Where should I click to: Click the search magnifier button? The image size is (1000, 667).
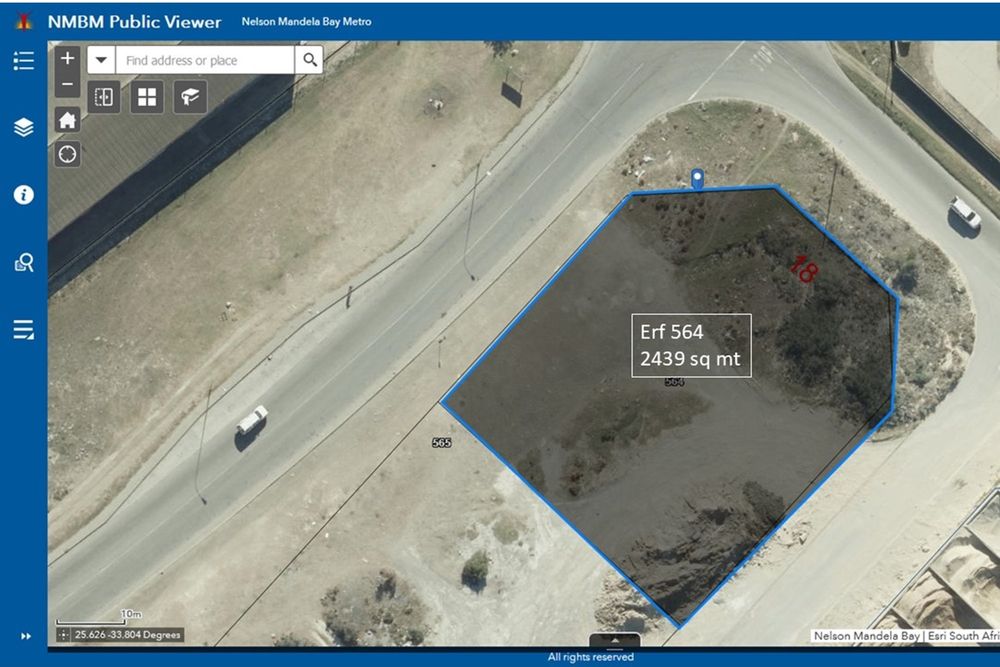point(310,60)
